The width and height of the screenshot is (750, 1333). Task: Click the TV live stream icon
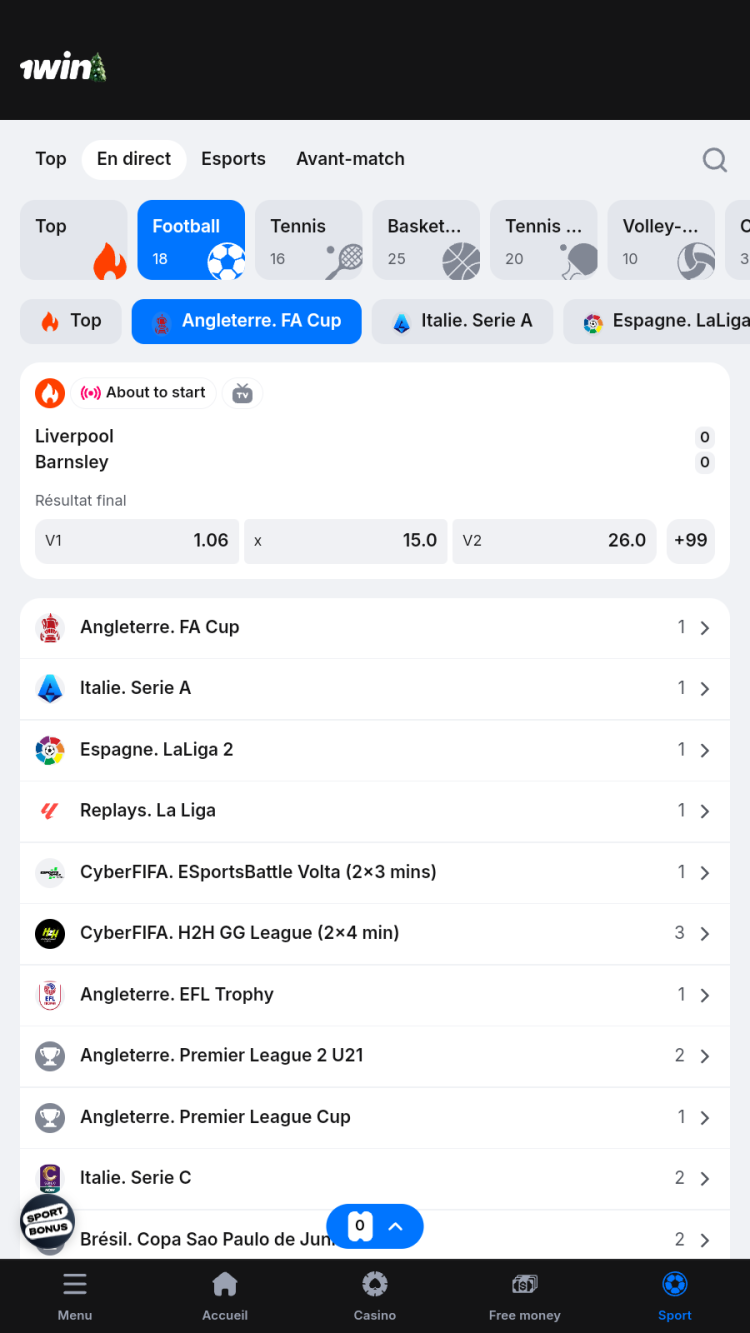[x=242, y=393]
